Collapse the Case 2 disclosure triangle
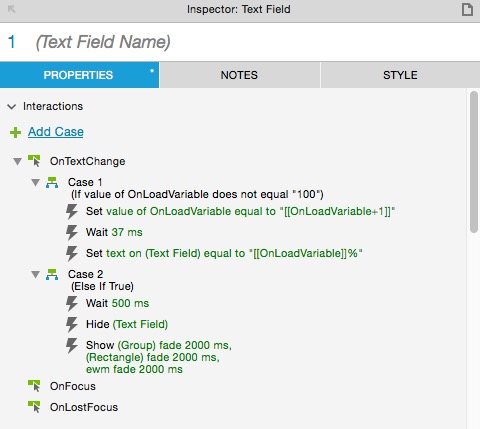This screenshot has width=480, height=429. click(35, 275)
